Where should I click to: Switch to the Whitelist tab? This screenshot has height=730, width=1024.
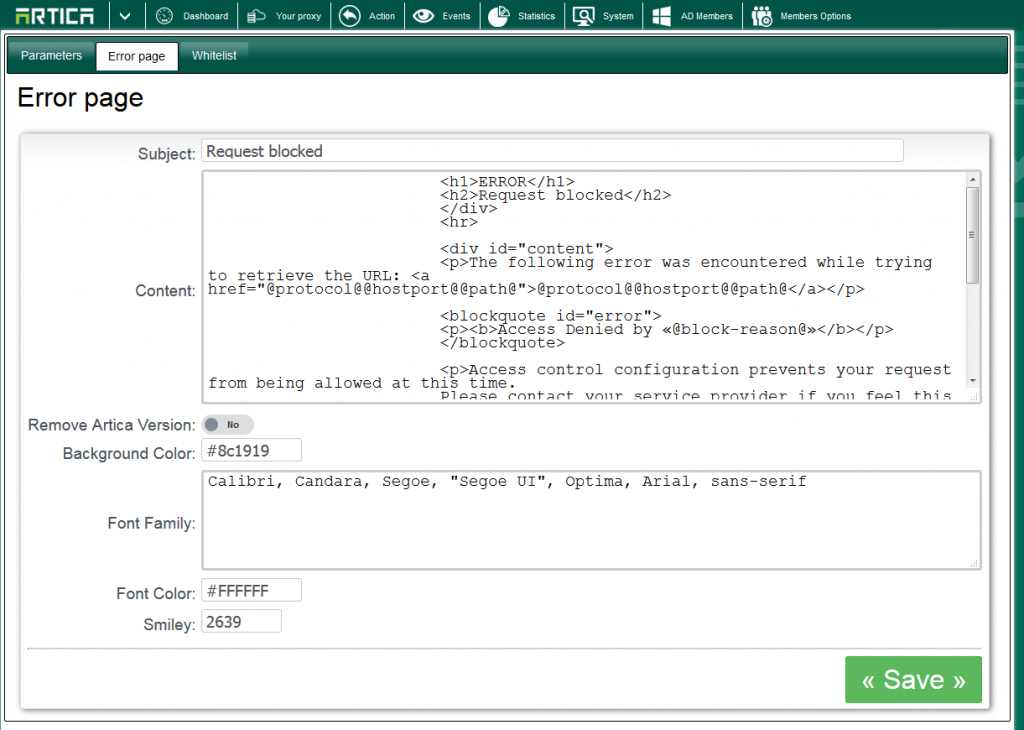214,56
